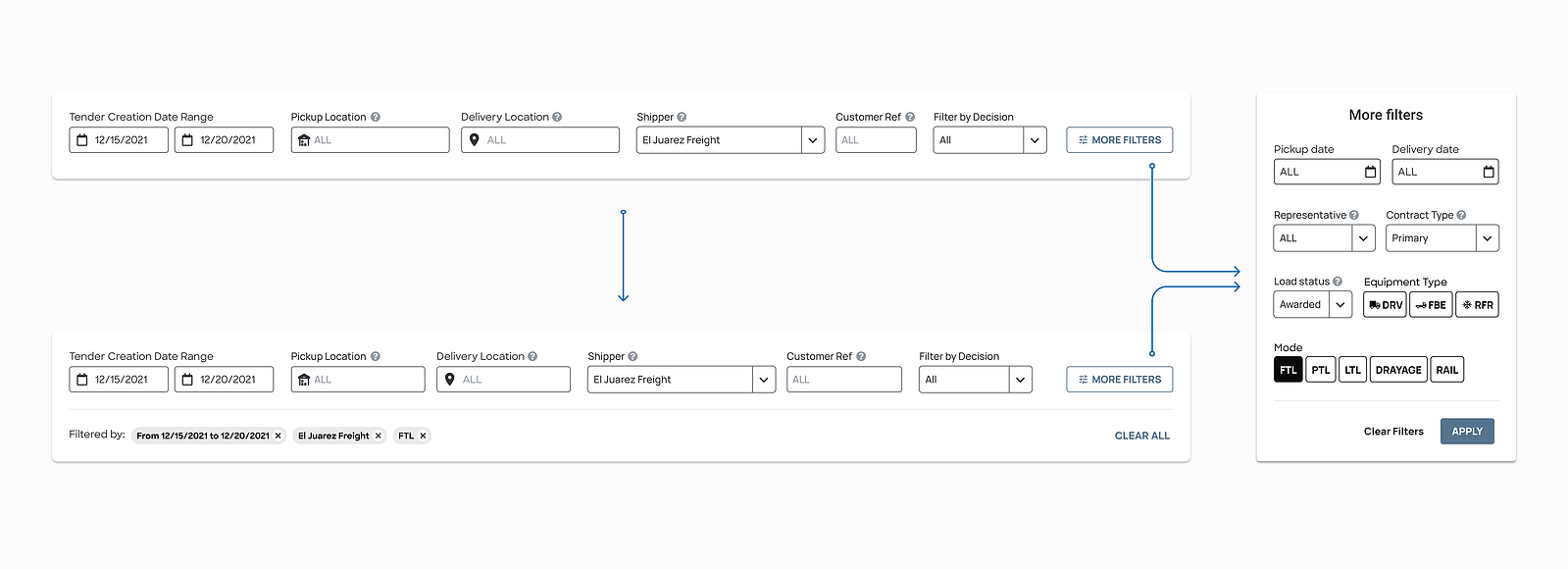This screenshot has height=569, width=1568.
Task: Open the top Filter by Decision dropdown
Action: point(1035,140)
